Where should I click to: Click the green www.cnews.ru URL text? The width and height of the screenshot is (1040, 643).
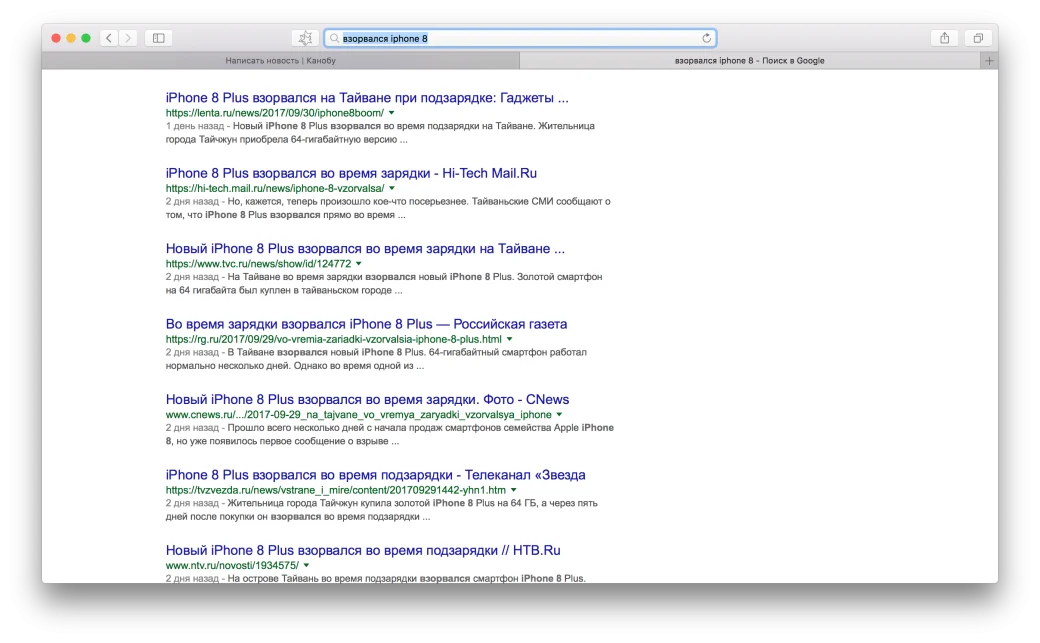[x=359, y=415]
